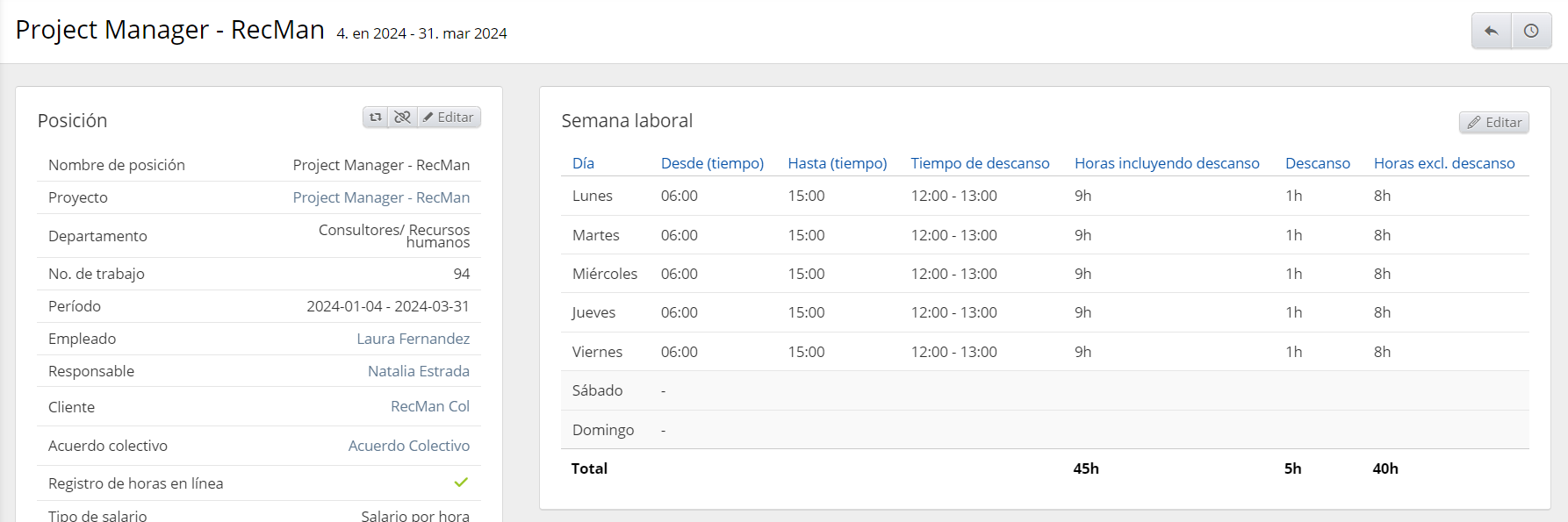Viewport: 1568px width, 522px height.
Task: Sort by Descanso column header
Action: (x=1317, y=163)
